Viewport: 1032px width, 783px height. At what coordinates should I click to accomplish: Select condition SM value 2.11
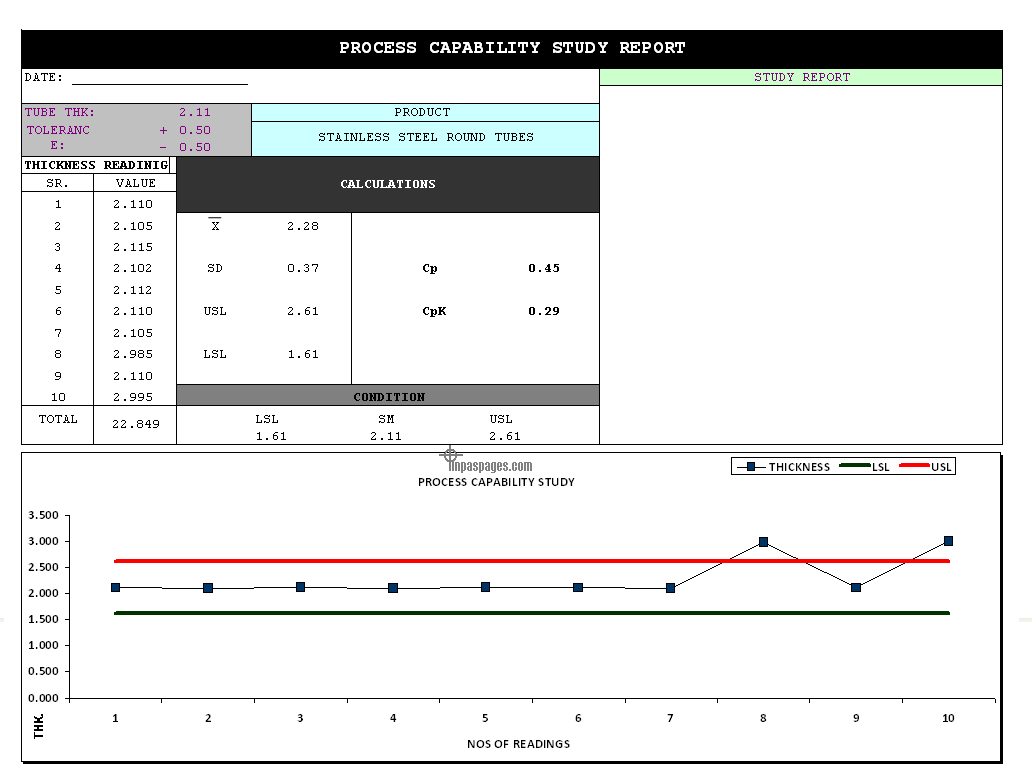click(386, 436)
